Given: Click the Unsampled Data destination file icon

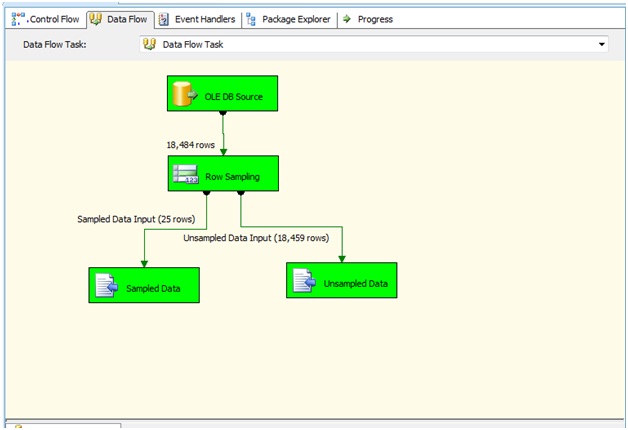Looking at the screenshot, I should pyautogui.click(x=305, y=281).
